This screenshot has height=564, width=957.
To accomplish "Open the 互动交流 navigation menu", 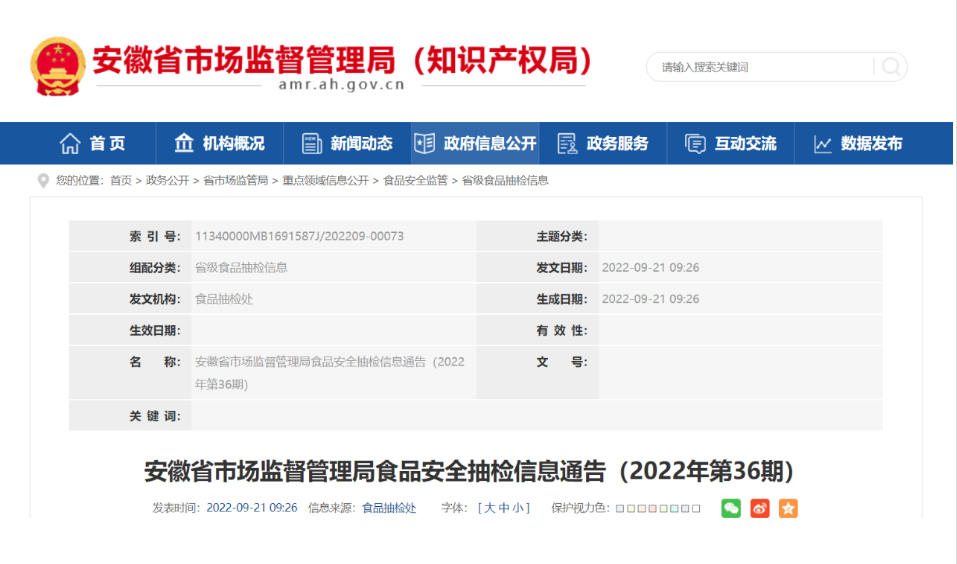I will pyautogui.click(x=731, y=144).
